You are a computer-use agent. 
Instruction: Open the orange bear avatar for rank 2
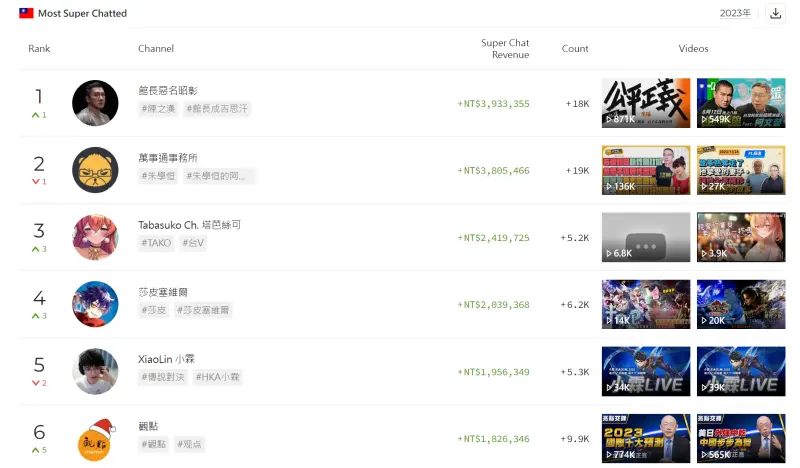(x=95, y=170)
